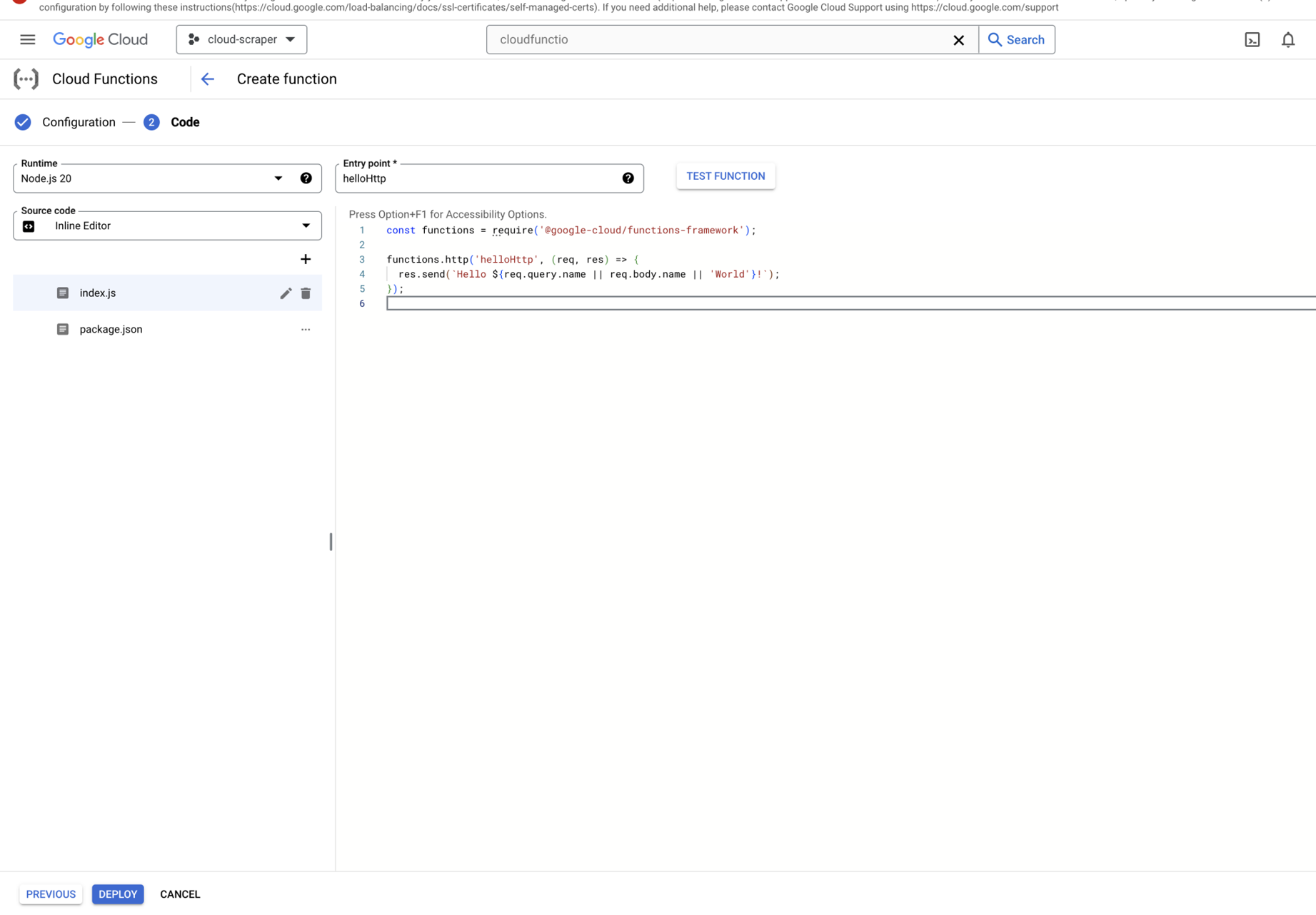Show Entry point help tooltip
The height and width of the screenshot is (915, 1316).
point(628,178)
